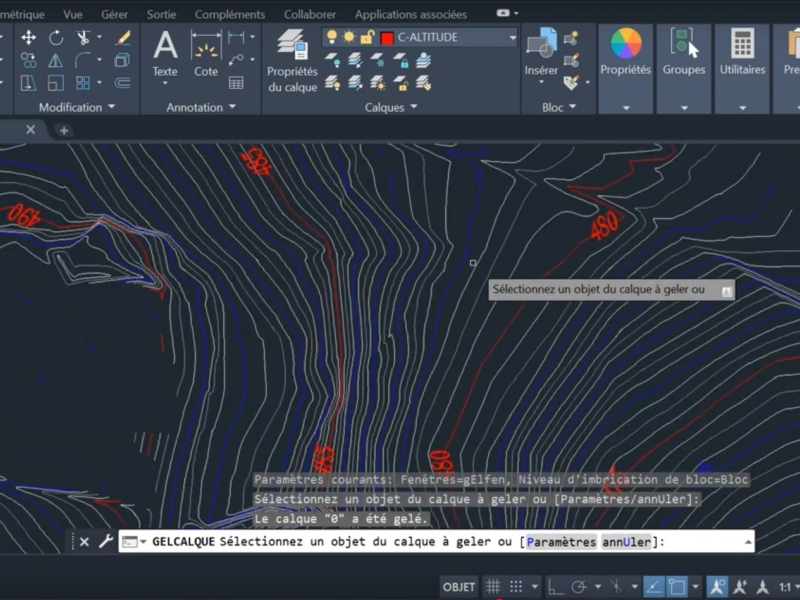Click the layer off (lightbulb) tool icon
The height and width of the screenshot is (600, 800).
click(x=333, y=60)
